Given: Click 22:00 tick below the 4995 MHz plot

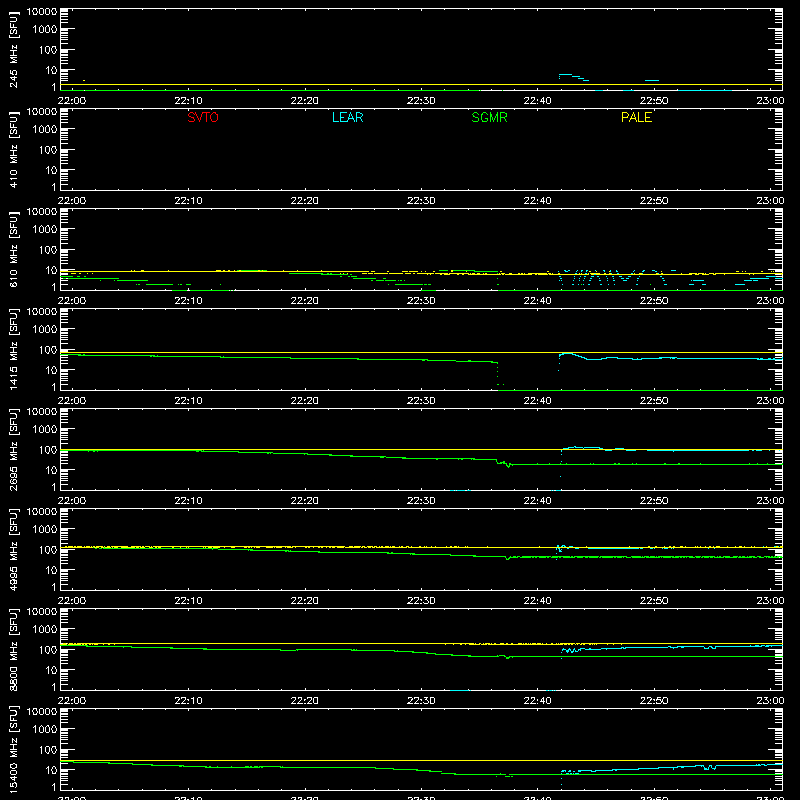Looking at the screenshot, I should tap(72, 601).
